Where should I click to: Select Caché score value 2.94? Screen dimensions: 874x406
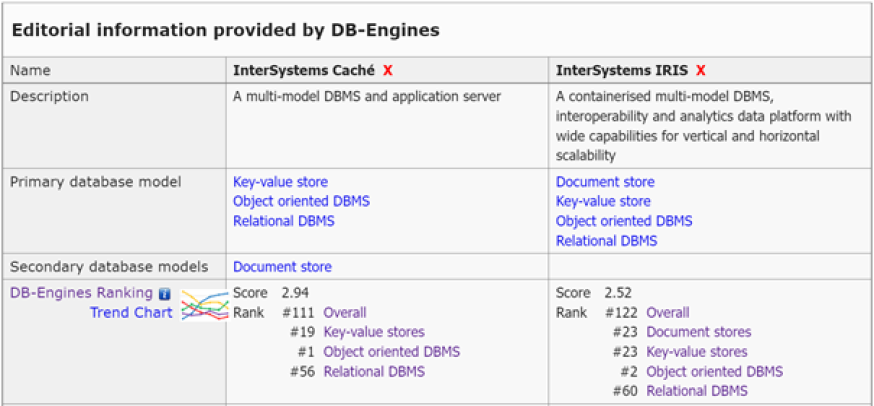coord(295,293)
